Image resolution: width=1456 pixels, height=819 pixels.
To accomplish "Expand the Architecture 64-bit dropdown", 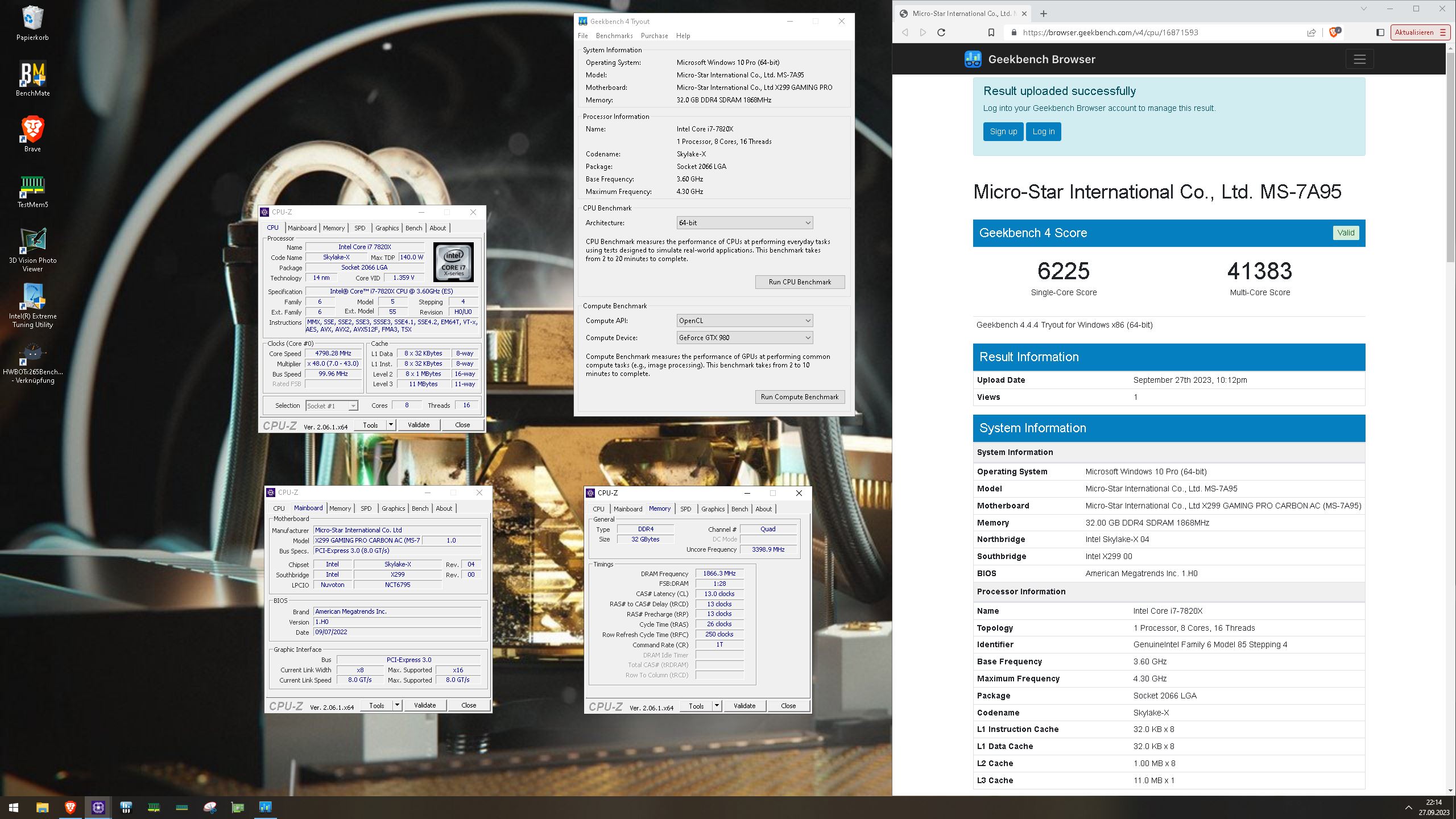I will pos(744,223).
